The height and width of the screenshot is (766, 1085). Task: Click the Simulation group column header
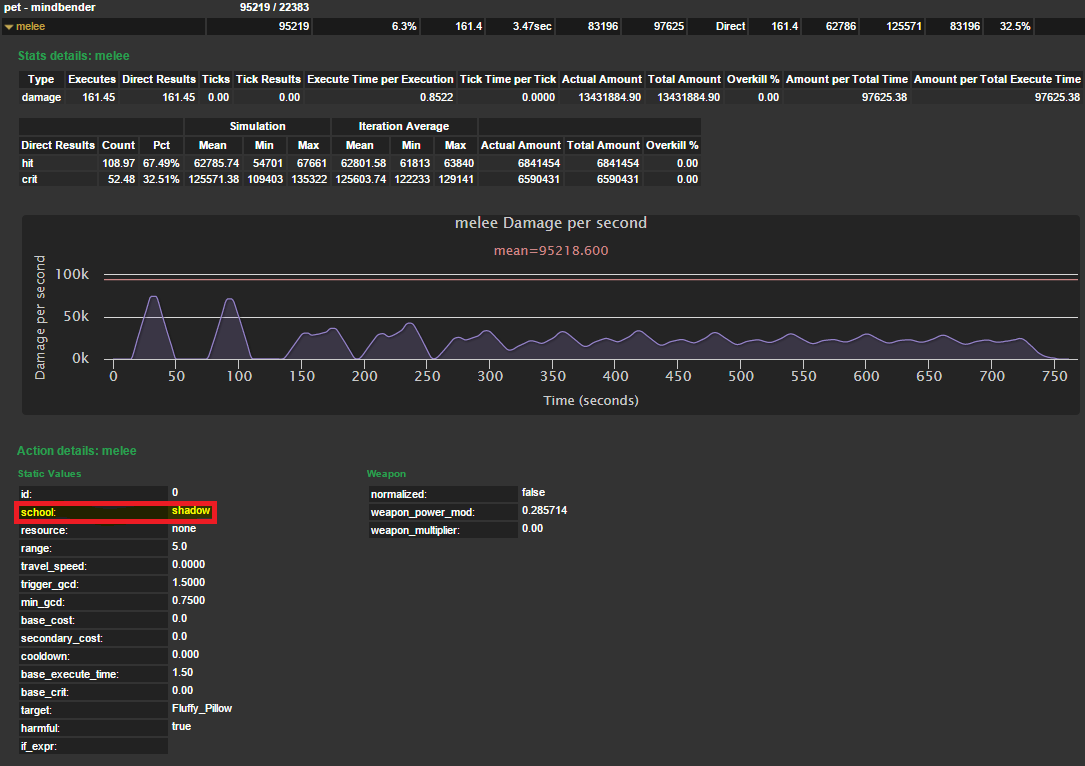pyautogui.click(x=257, y=126)
